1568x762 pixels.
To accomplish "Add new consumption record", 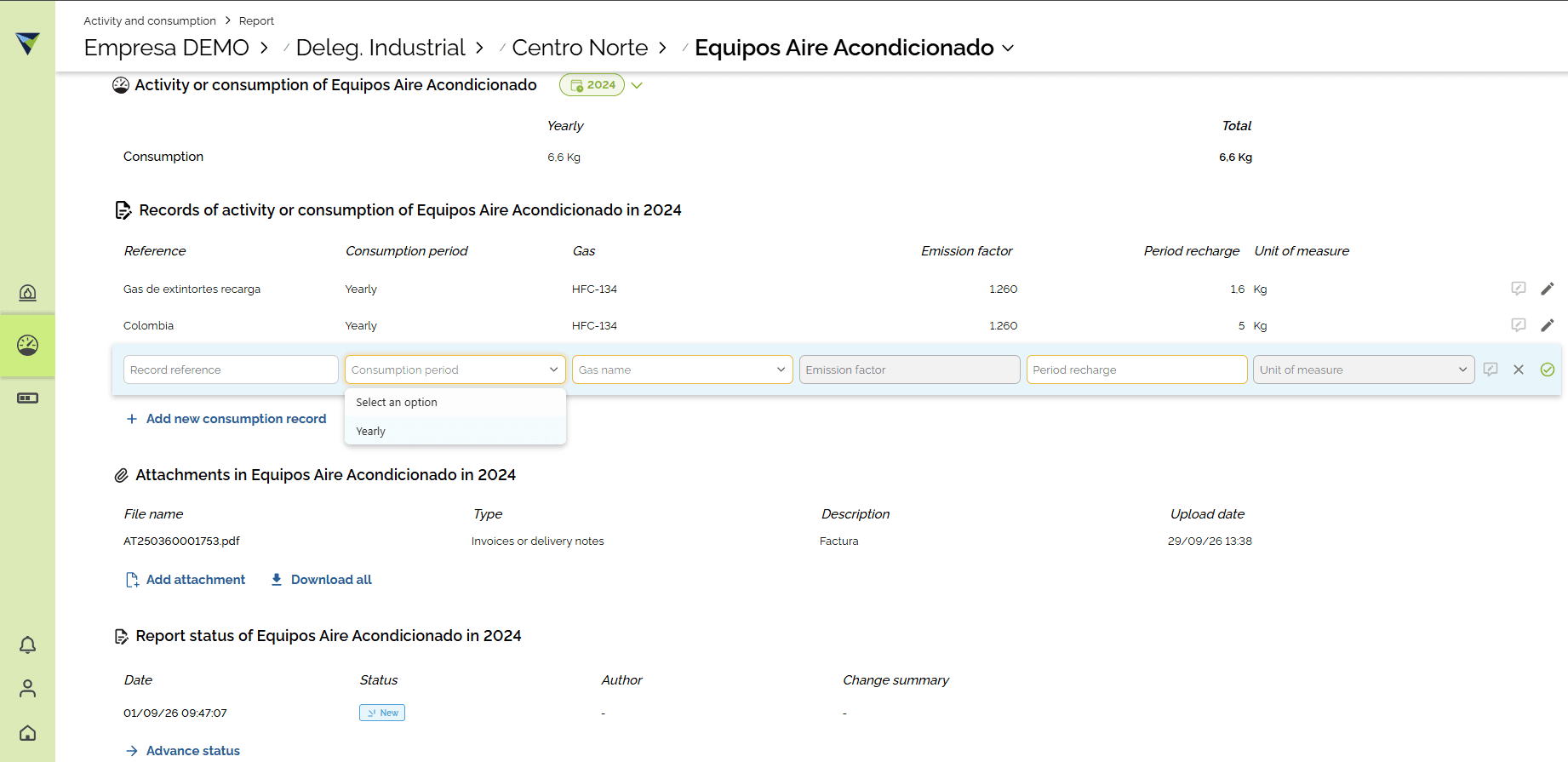I will click(226, 419).
